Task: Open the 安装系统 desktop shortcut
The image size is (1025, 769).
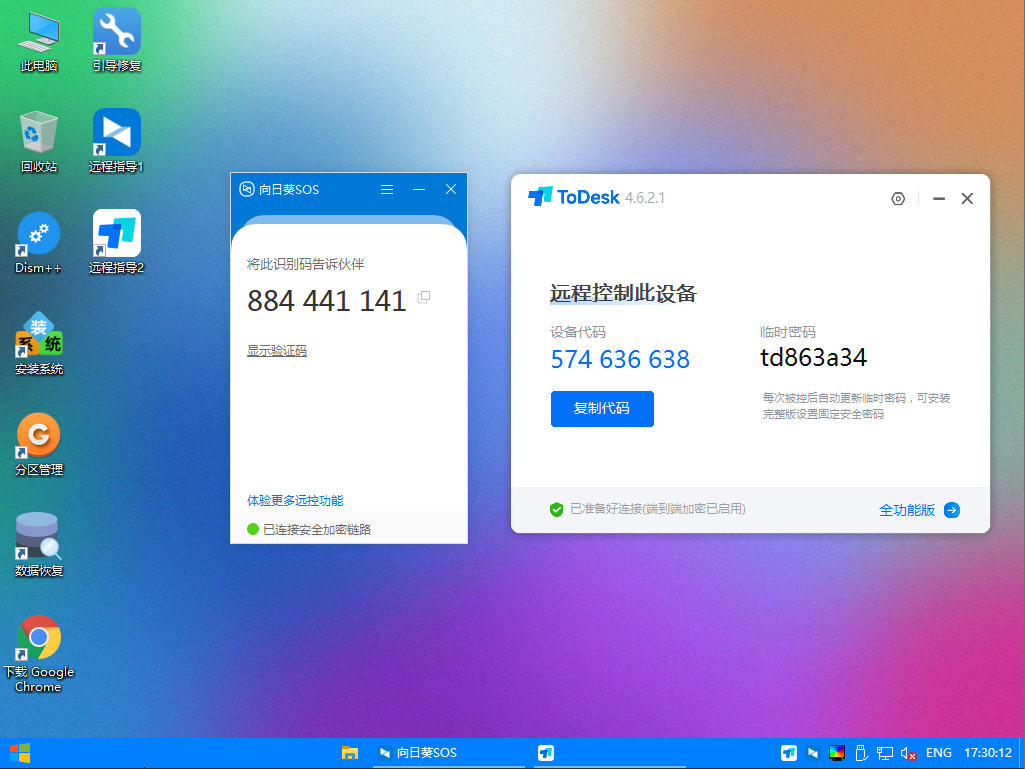Action: click(39, 344)
